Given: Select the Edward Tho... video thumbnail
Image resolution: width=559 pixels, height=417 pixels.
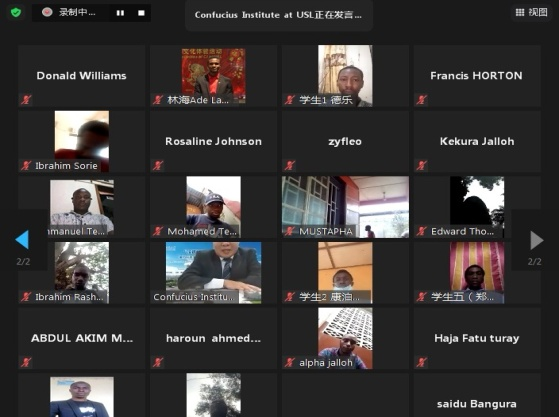Looking at the screenshot, I should tap(477, 207).
